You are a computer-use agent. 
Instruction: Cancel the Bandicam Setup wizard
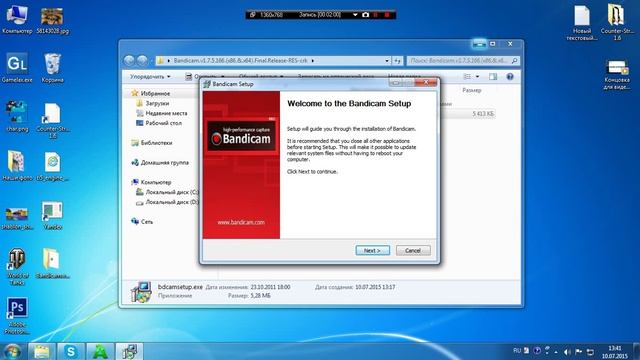tap(413, 250)
